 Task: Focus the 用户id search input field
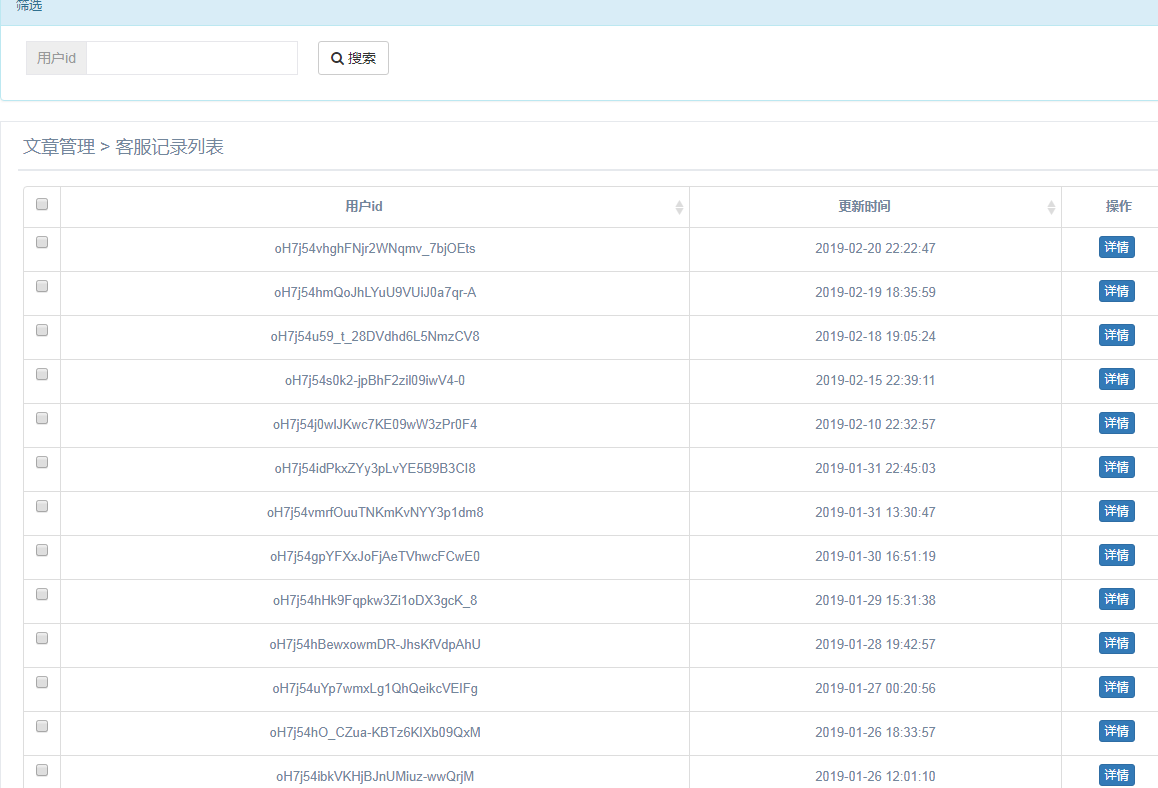coord(192,58)
